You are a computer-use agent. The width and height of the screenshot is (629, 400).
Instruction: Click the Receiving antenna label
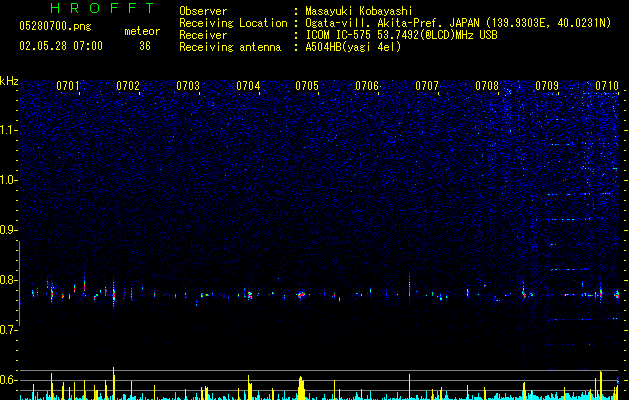click(230, 47)
